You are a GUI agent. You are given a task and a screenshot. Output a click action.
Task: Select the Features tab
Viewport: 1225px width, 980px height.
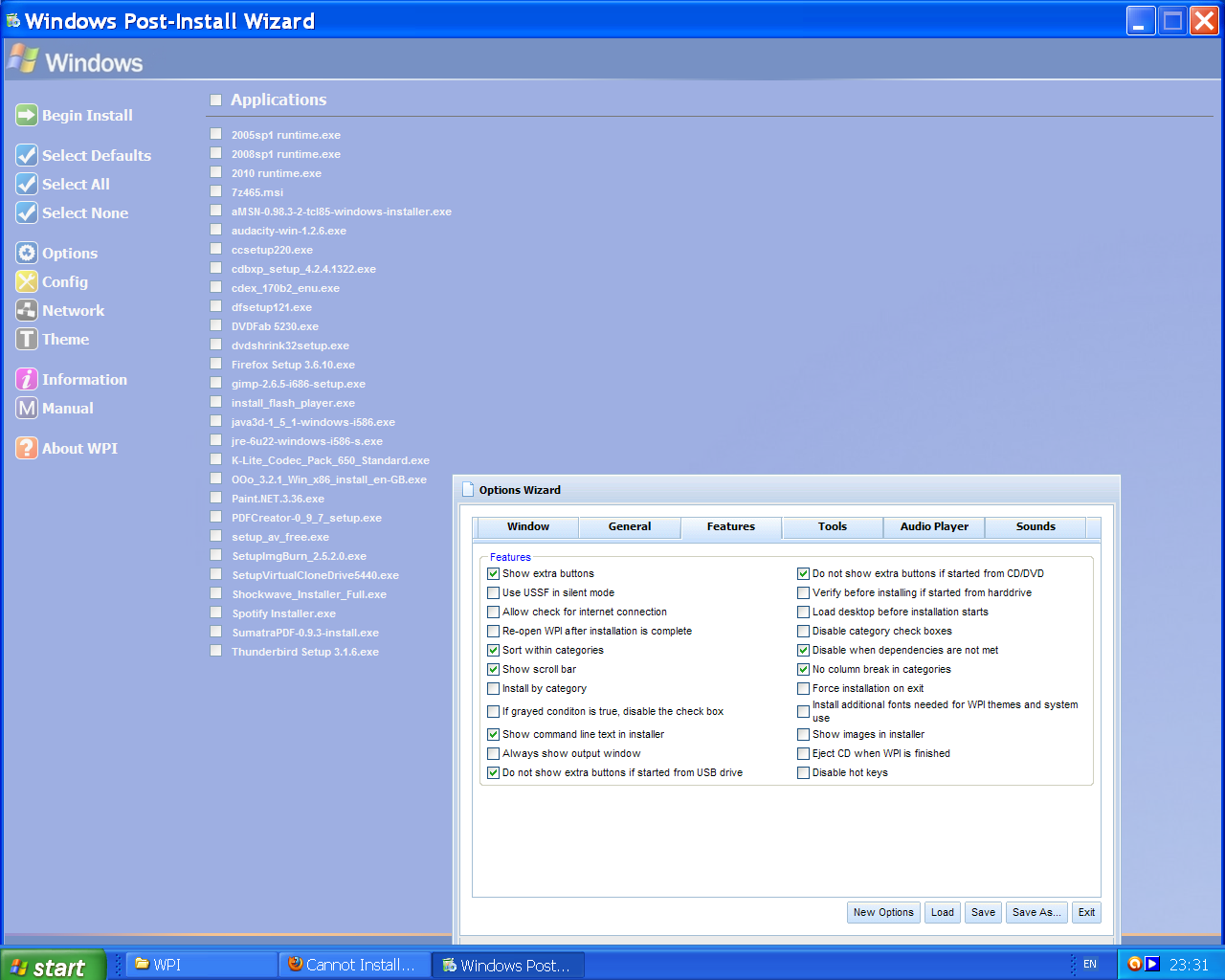coord(731,526)
